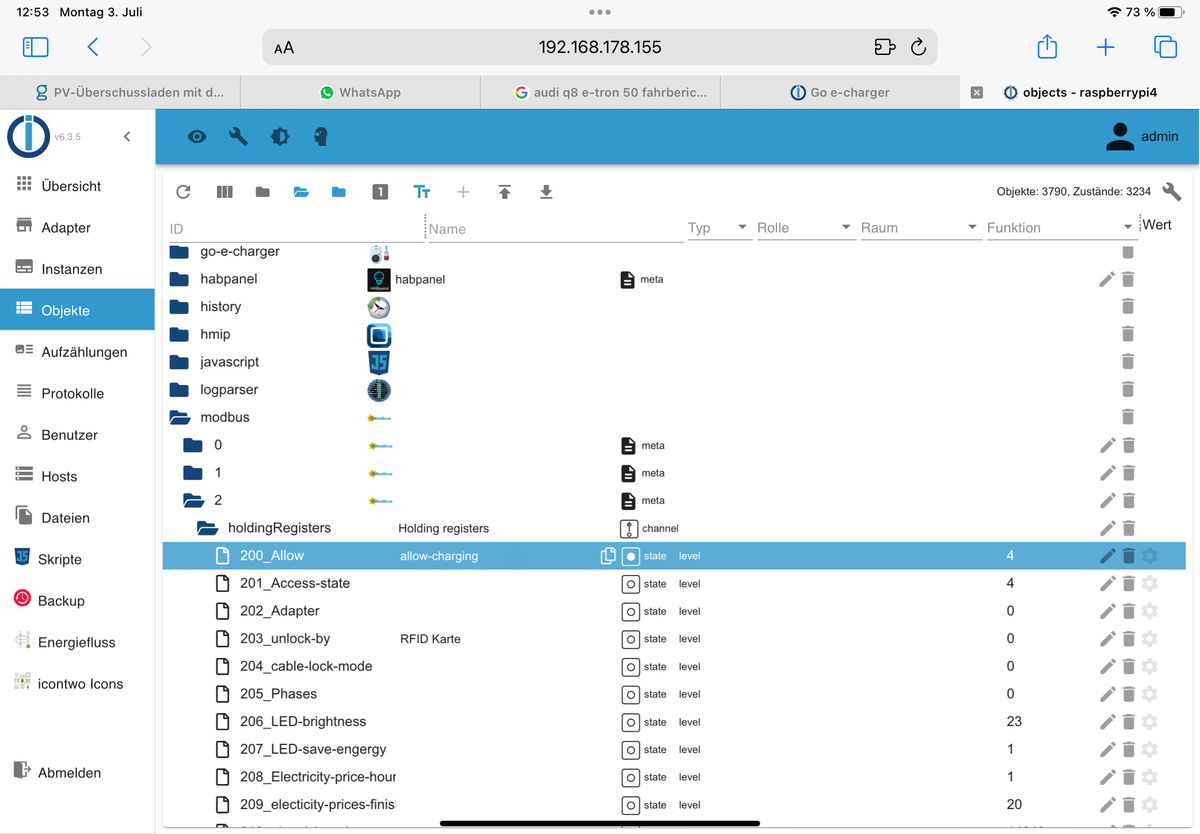Image resolution: width=1200 pixels, height=834 pixels.
Task: Open custom settings gear for 202_Adapter
Action: [1149, 611]
